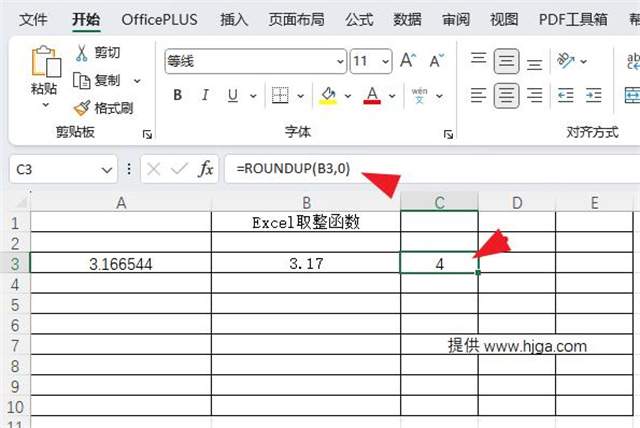
Task: Switch to the 公式 (Formulas) tab
Action: 359,19
